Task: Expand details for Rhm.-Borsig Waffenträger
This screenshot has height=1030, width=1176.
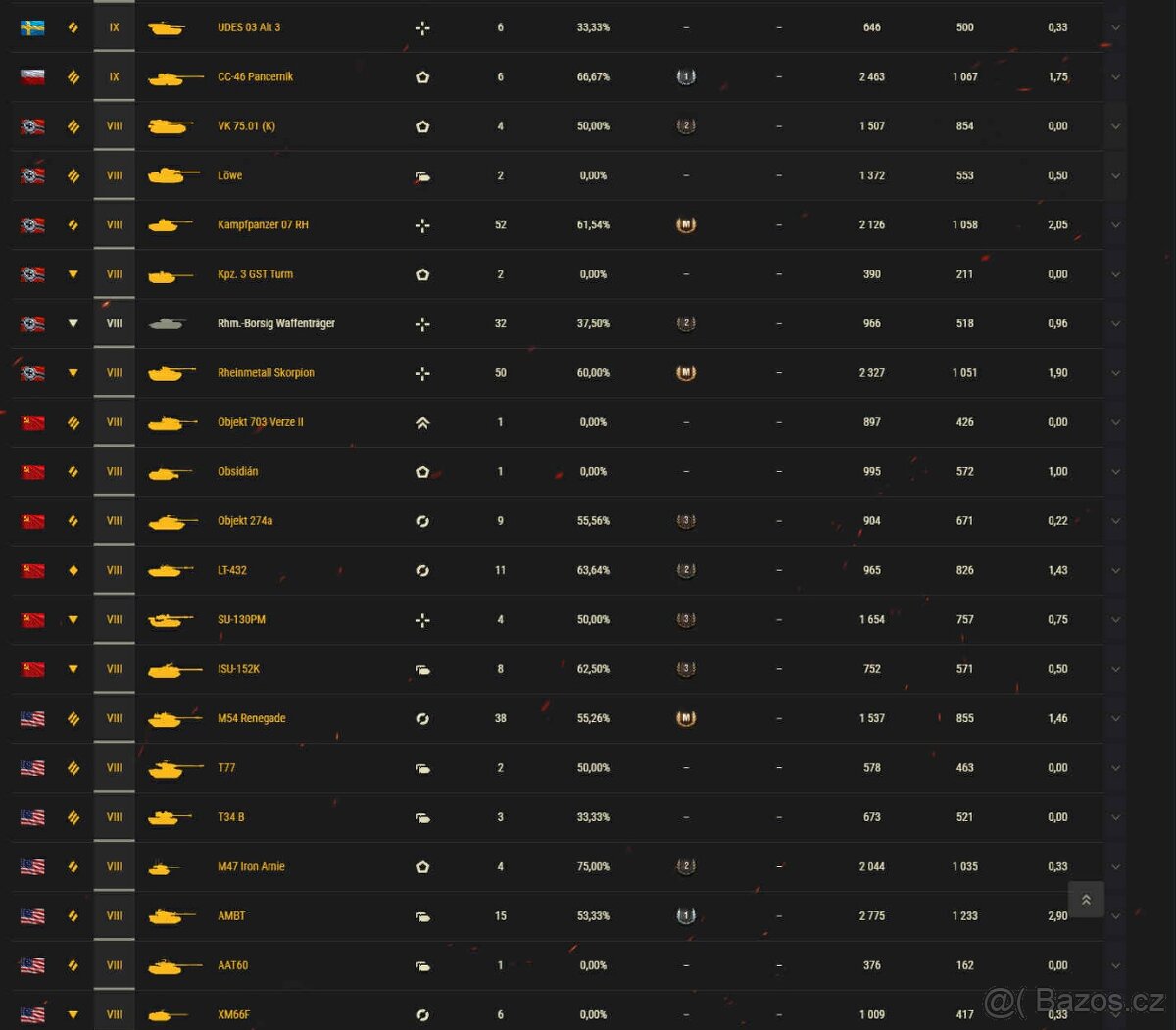Action: 1115,323
